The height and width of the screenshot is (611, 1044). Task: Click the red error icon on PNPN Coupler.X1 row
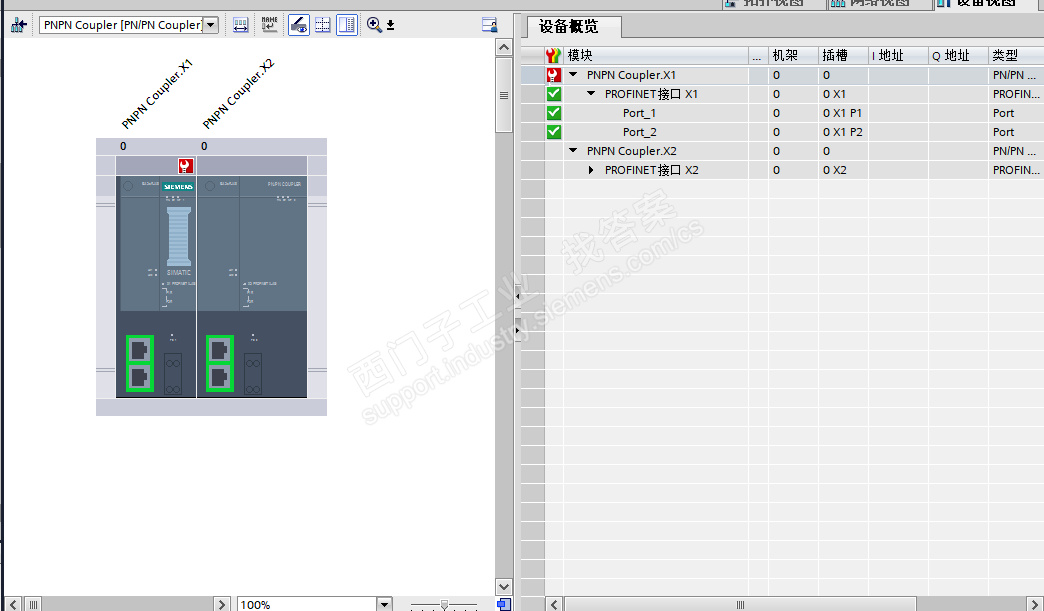(553, 75)
